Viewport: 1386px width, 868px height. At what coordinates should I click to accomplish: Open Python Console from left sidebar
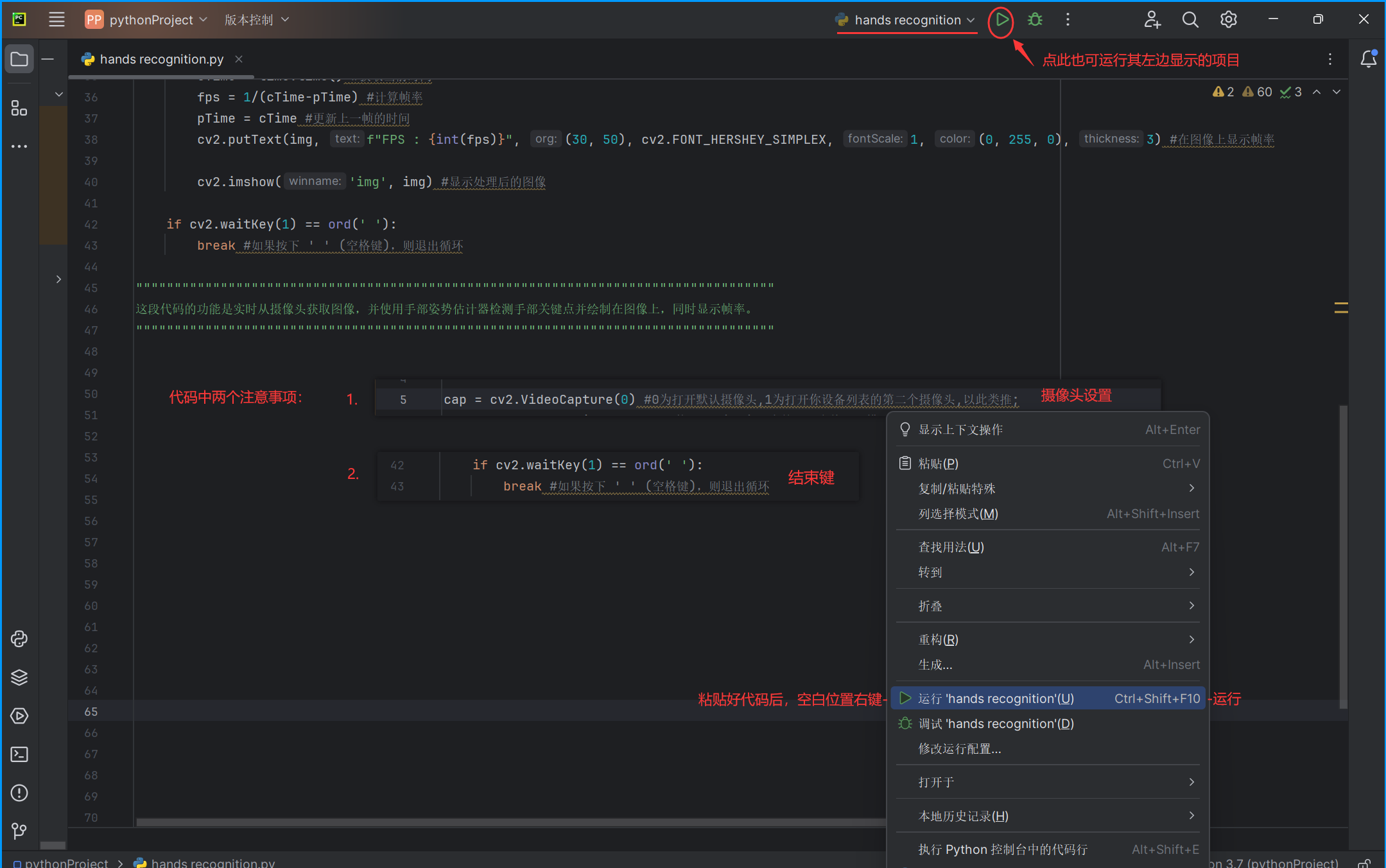tap(19, 639)
